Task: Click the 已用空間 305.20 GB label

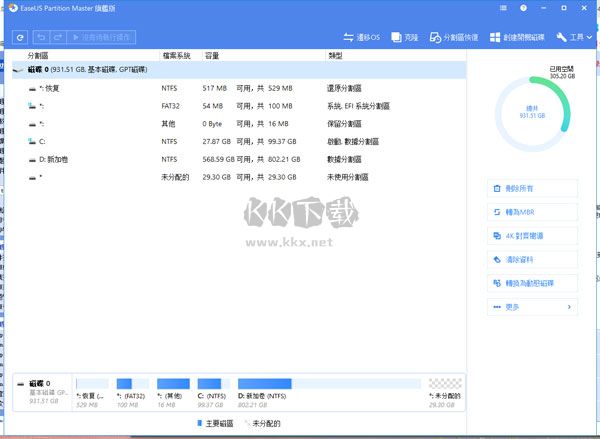Action: (562, 72)
